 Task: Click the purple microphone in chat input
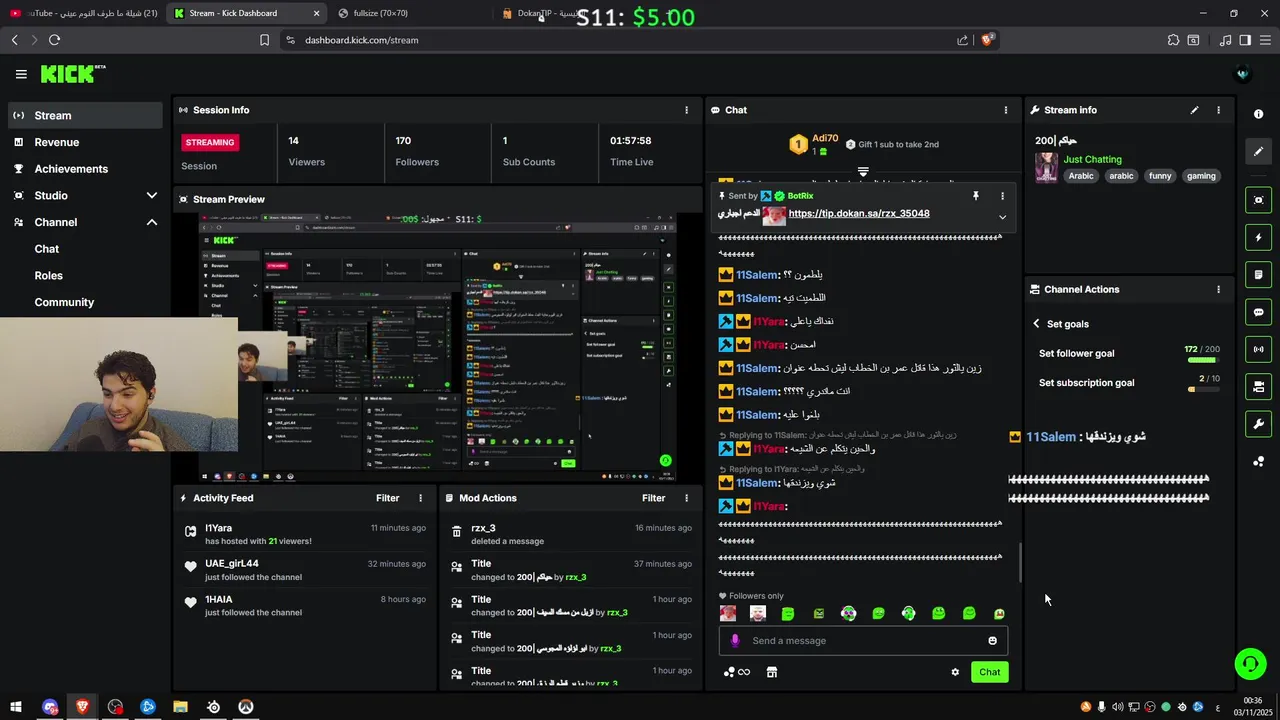(x=735, y=641)
